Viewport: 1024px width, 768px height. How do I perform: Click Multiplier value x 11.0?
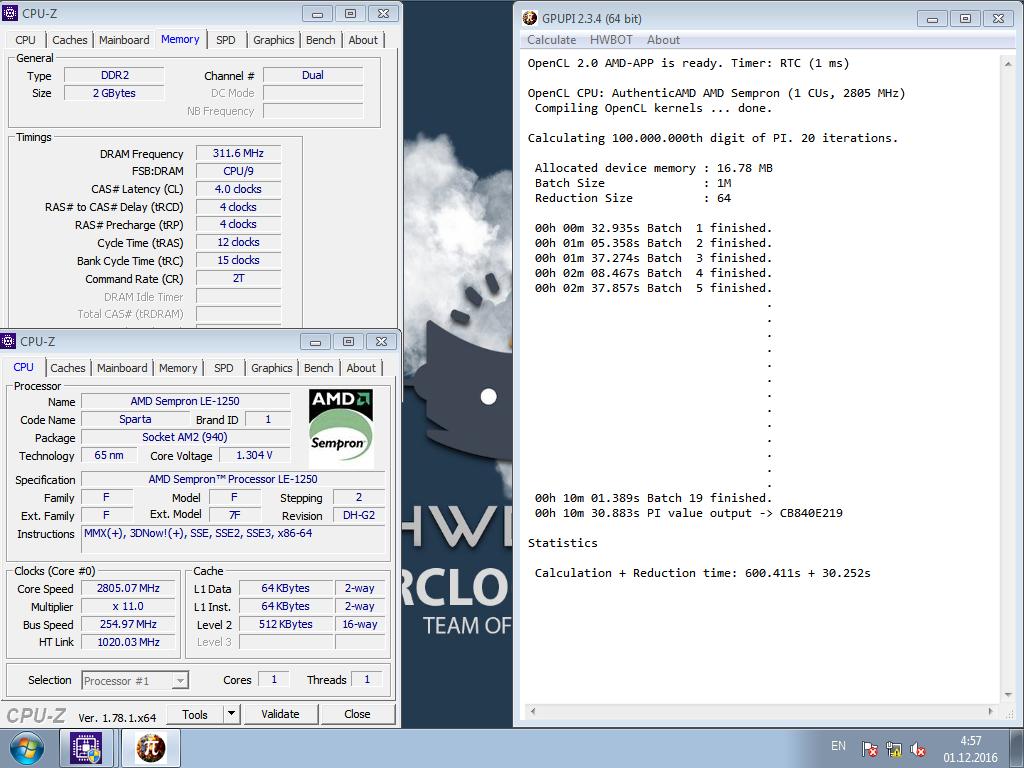click(129, 607)
